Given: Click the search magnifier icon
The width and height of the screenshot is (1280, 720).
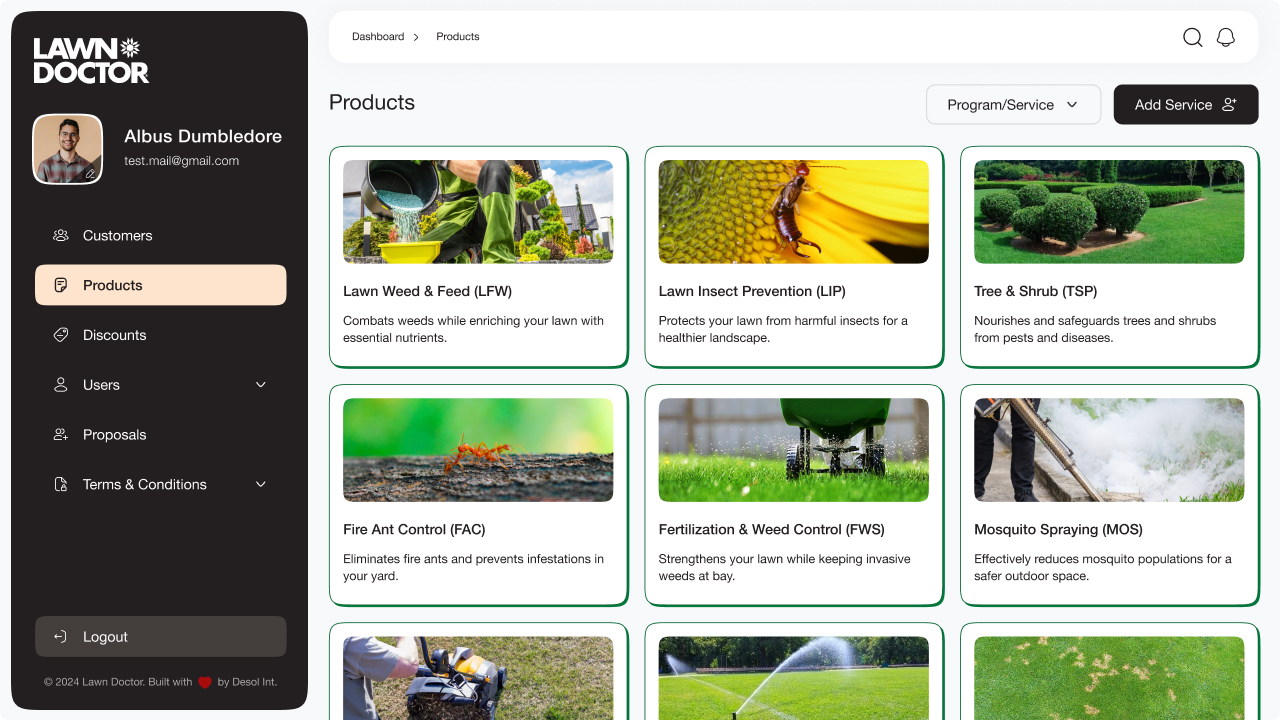Looking at the screenshot, I should click(1193, 37).
